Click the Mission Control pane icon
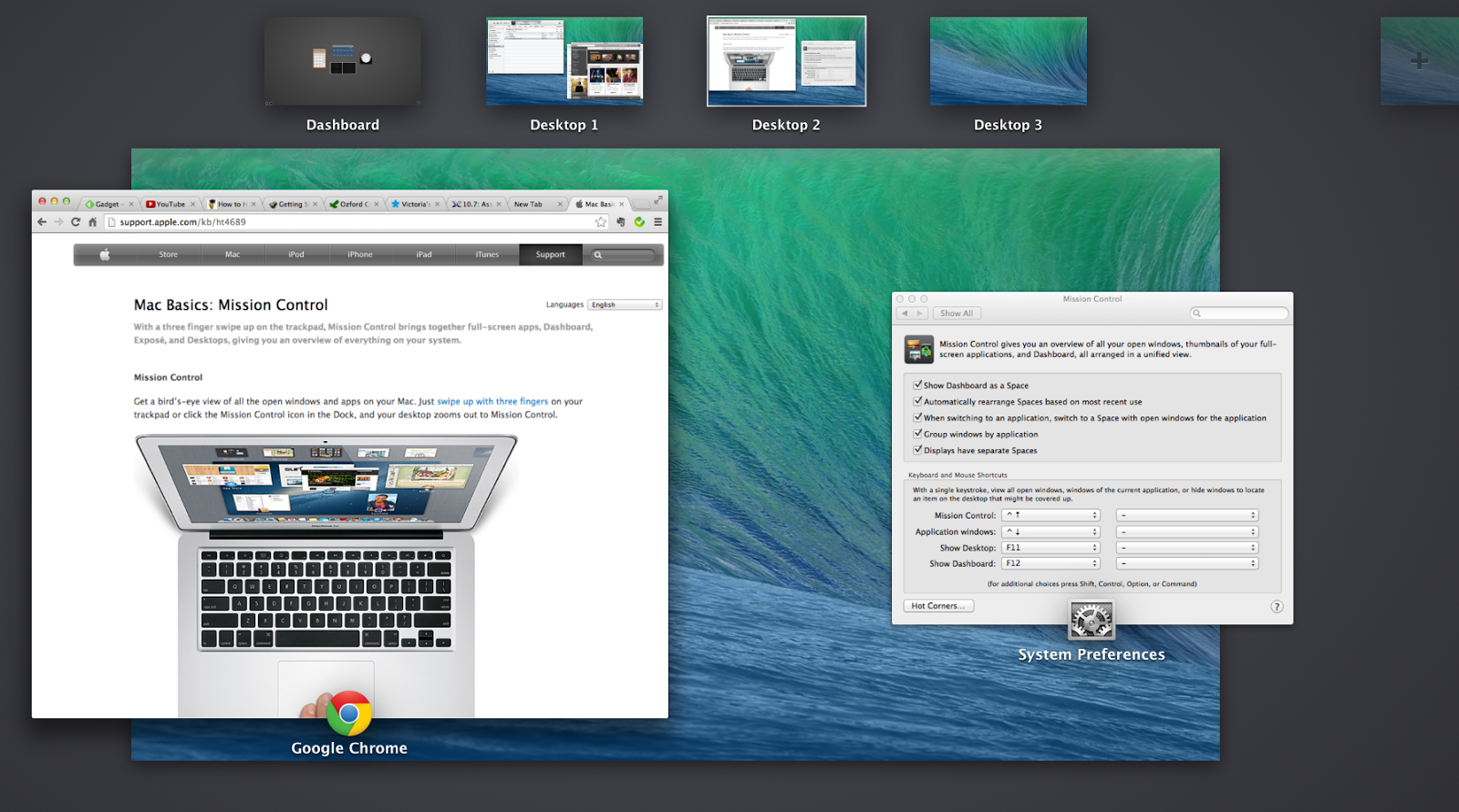 [918, 349]
